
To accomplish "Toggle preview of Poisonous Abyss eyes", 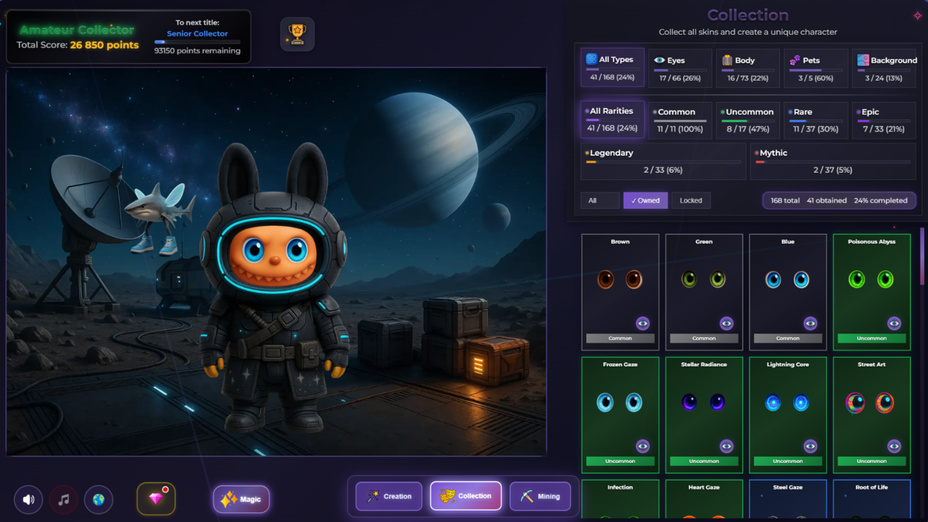I will (x=894, y=323).
